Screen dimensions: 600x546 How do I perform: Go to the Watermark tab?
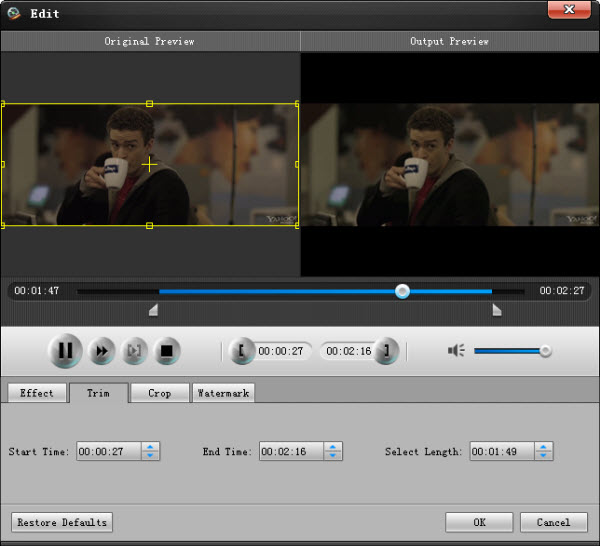coord(223,393)
